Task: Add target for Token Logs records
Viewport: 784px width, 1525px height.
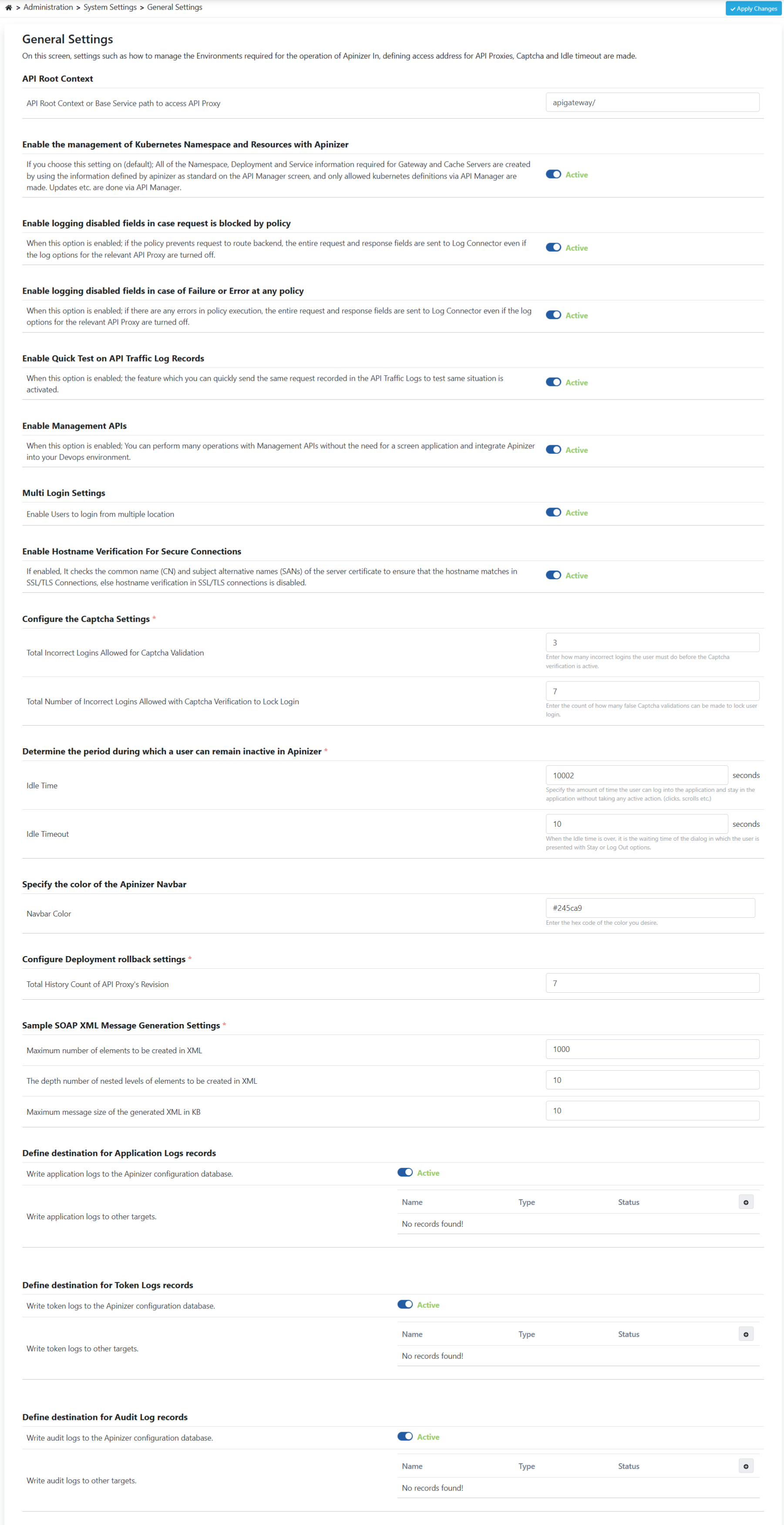Action: tap(746, 1334)
